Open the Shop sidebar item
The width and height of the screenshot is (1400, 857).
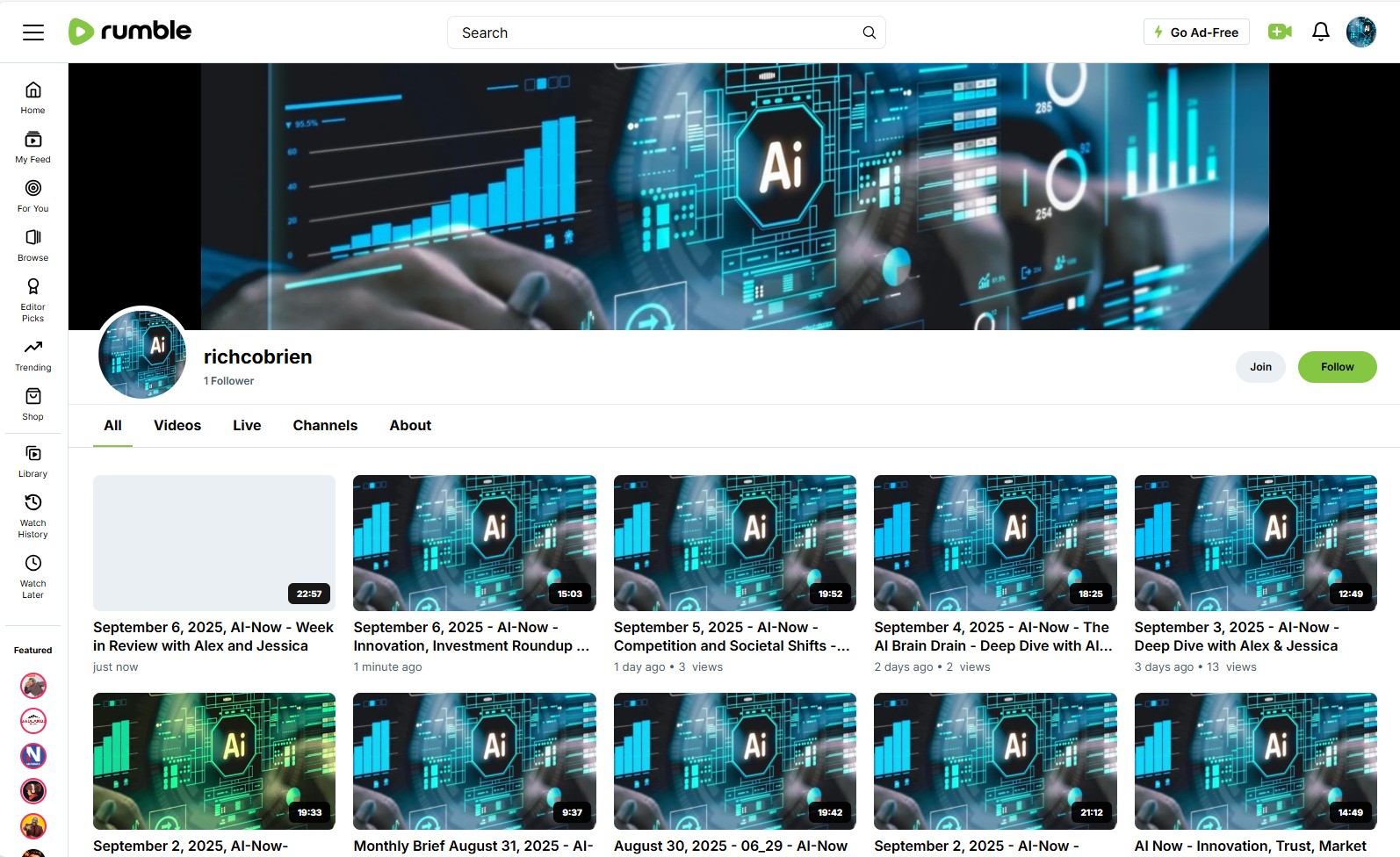pos(33,404)
